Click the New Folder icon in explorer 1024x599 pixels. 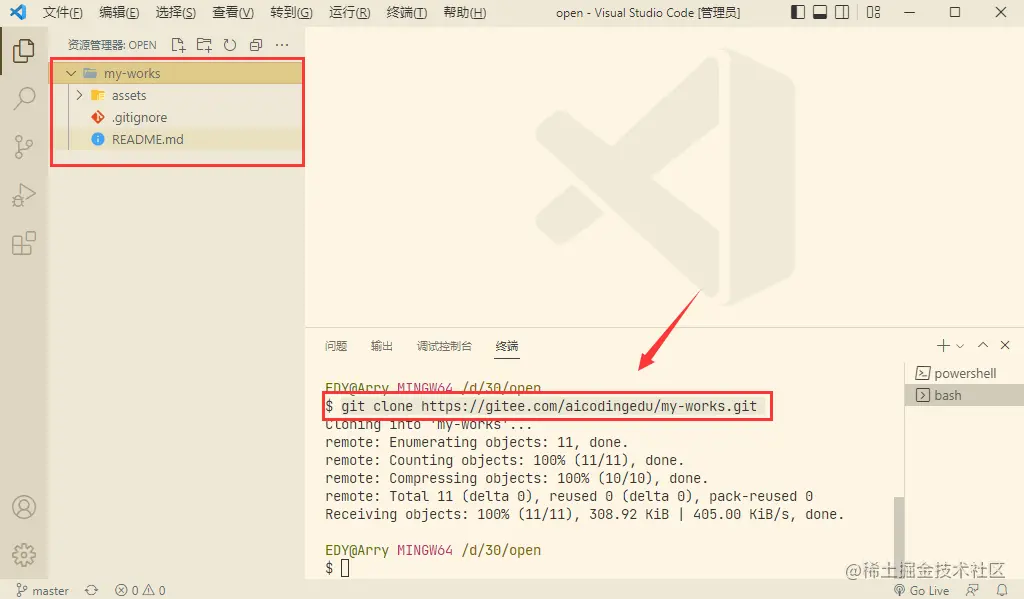pyautogui.click(x=204, y=44)
